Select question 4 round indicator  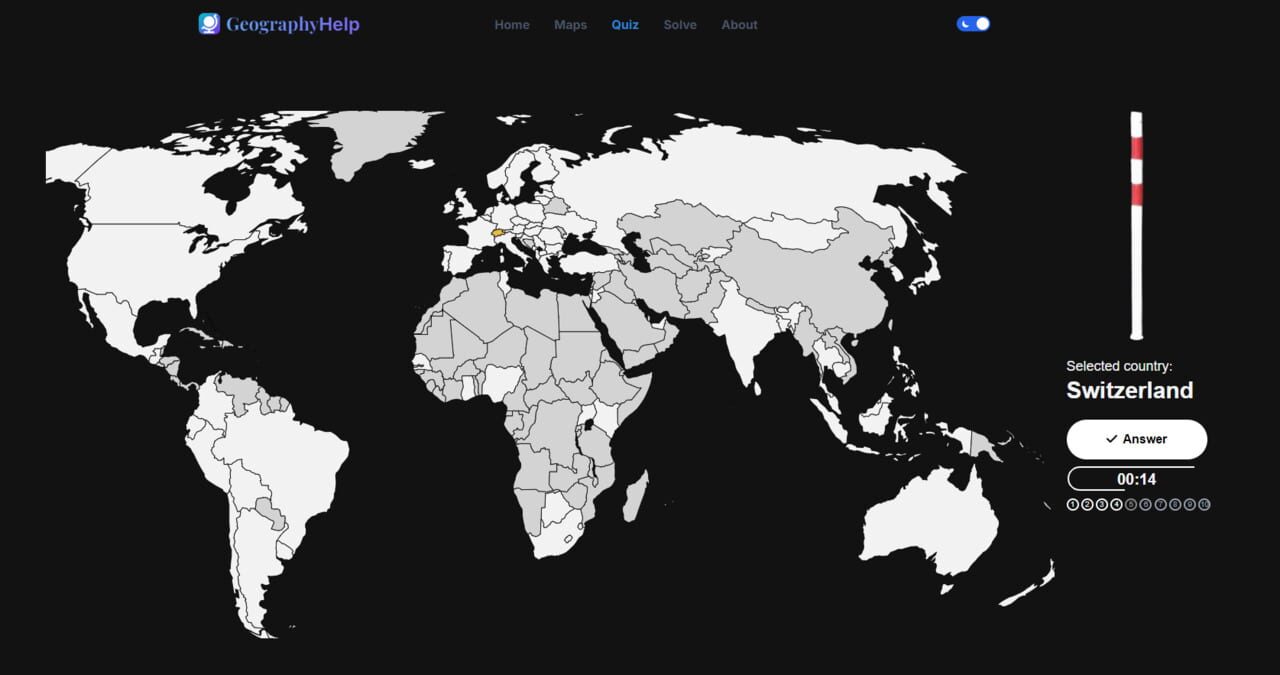point(1116,504)
